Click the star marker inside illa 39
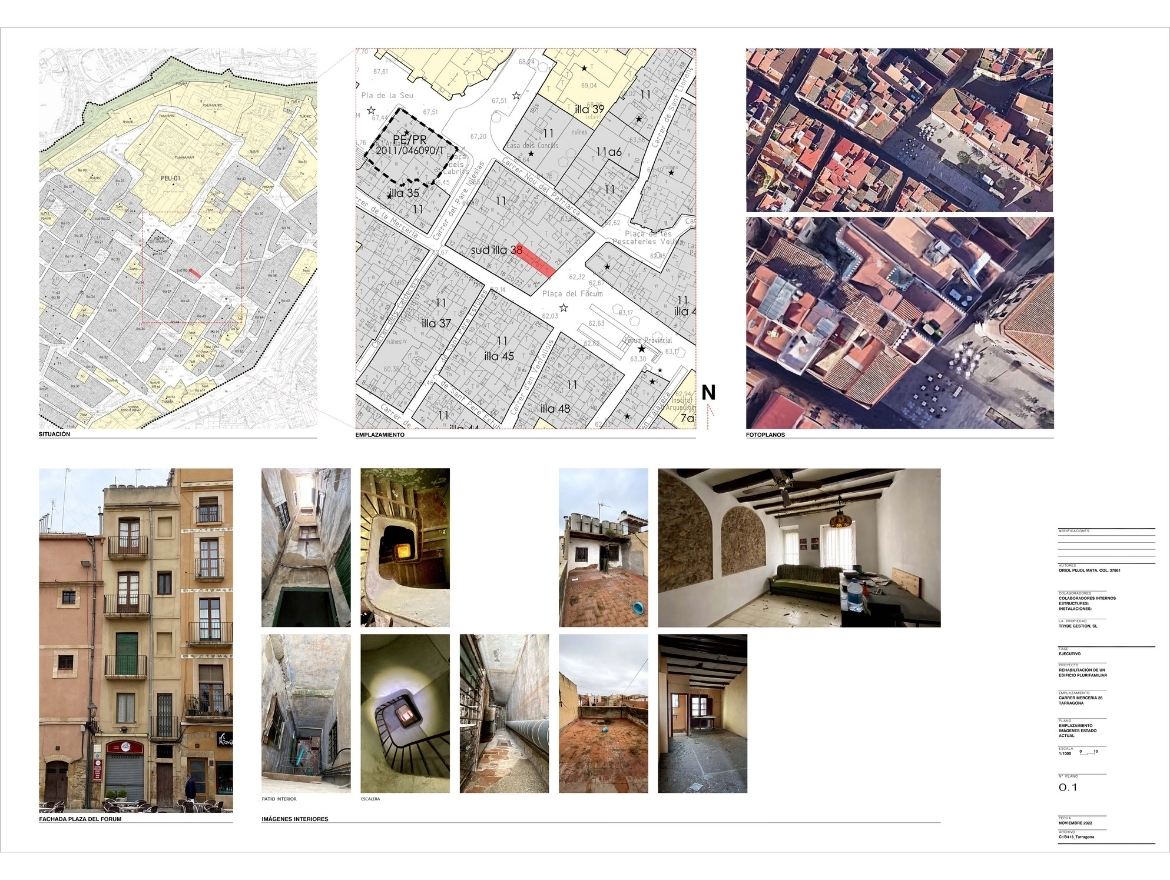 (584, 66)
